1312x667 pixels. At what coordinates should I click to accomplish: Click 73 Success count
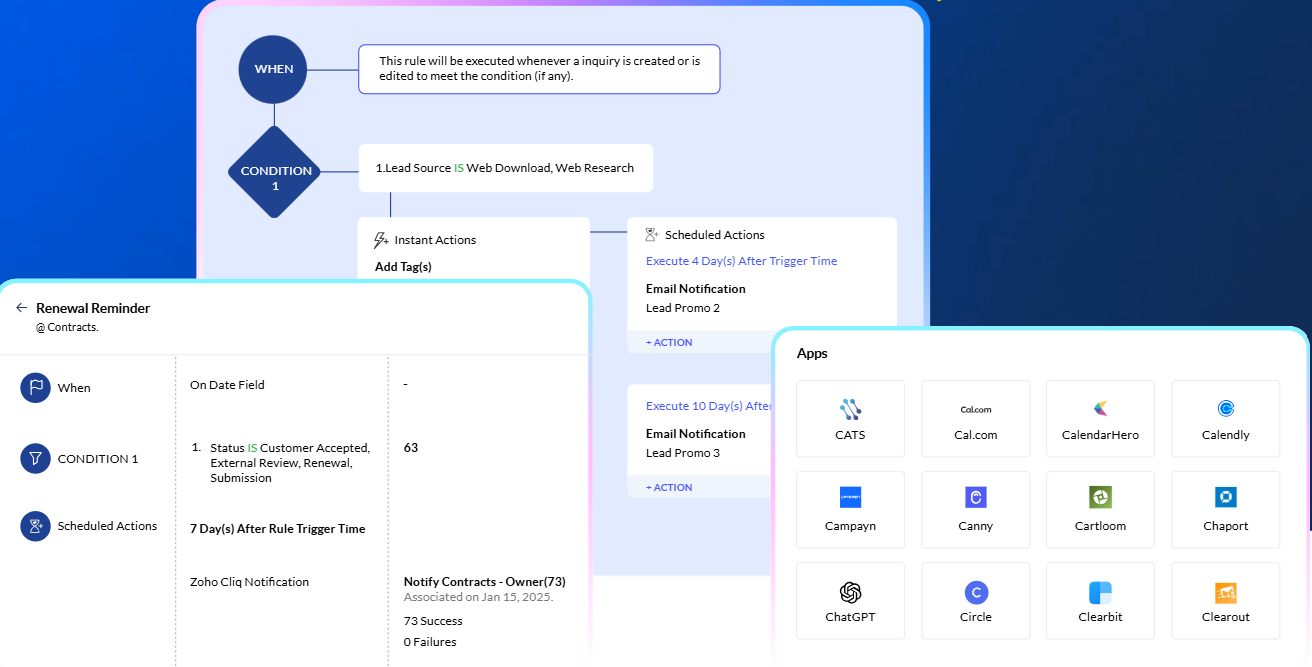coord(433,621)
